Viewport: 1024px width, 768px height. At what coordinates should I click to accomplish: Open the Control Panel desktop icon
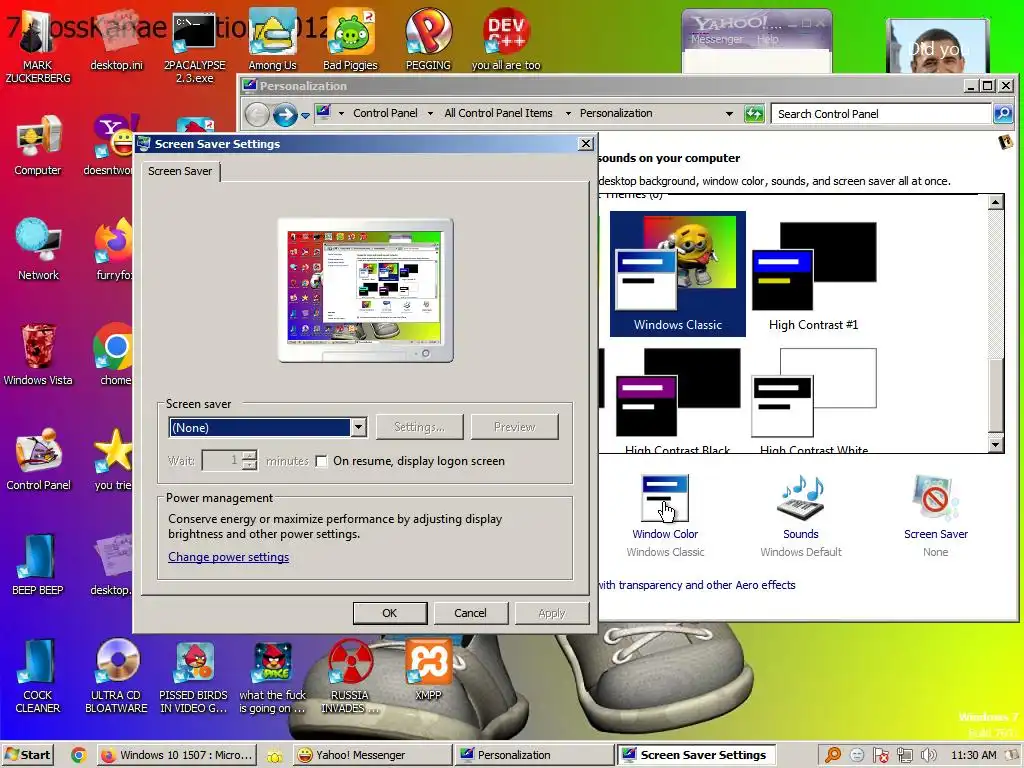(38, 459)
